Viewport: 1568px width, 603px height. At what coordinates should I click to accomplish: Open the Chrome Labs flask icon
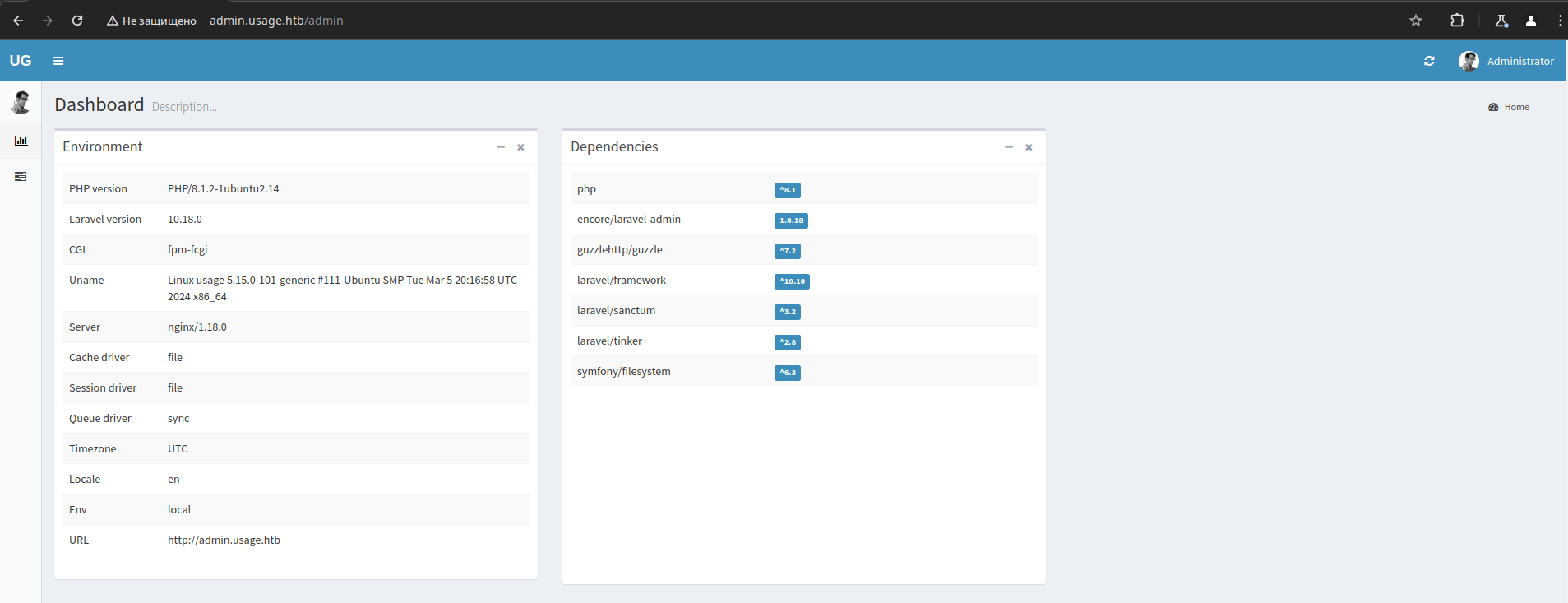1501,21
